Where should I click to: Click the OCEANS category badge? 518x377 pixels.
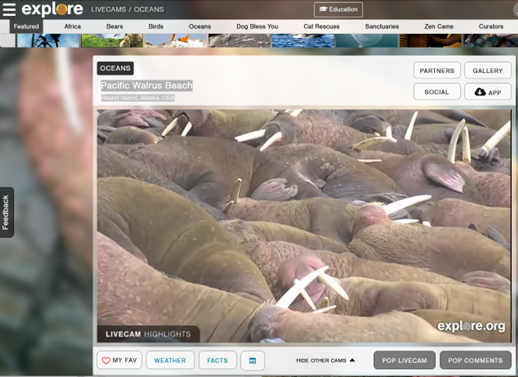[115, 68]
